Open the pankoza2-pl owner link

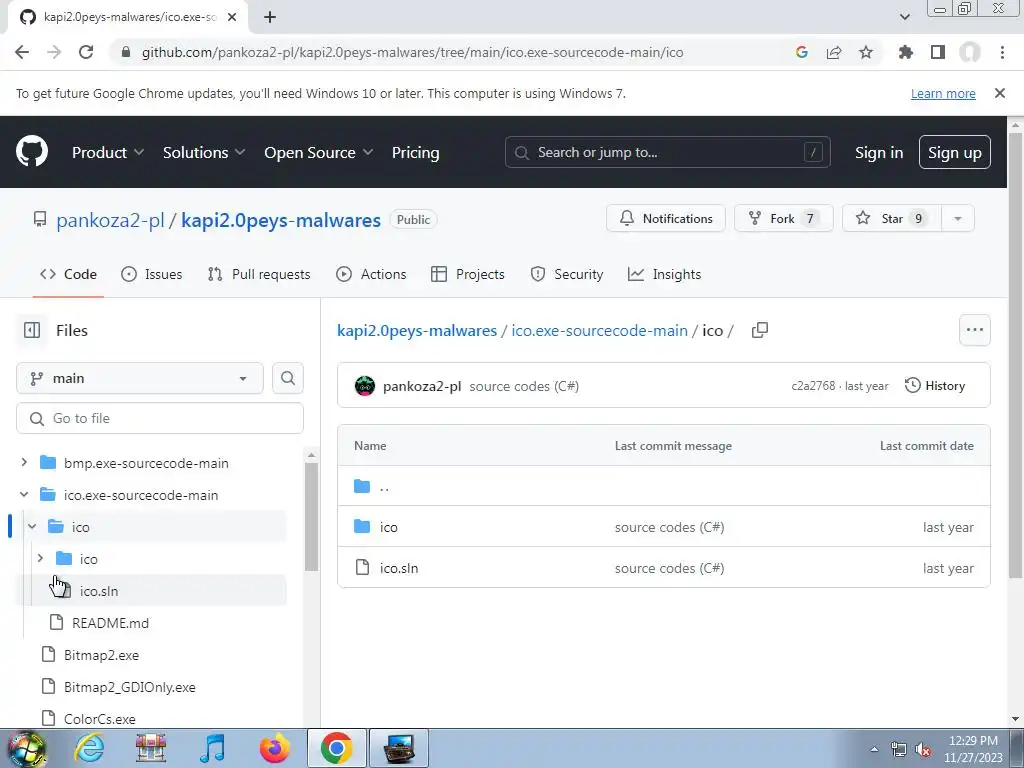(x=110, y=220)
